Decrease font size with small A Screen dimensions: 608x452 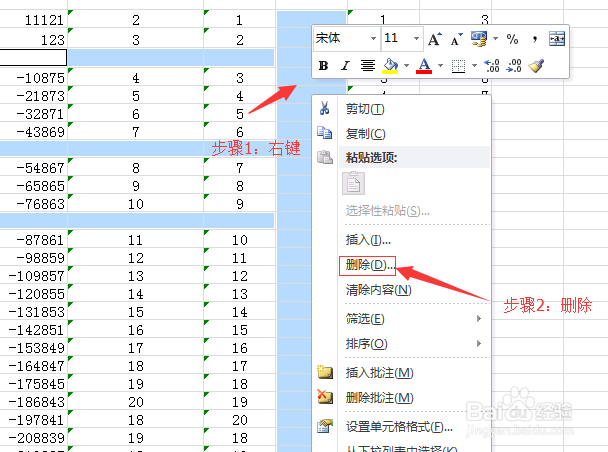click(456, 39)
